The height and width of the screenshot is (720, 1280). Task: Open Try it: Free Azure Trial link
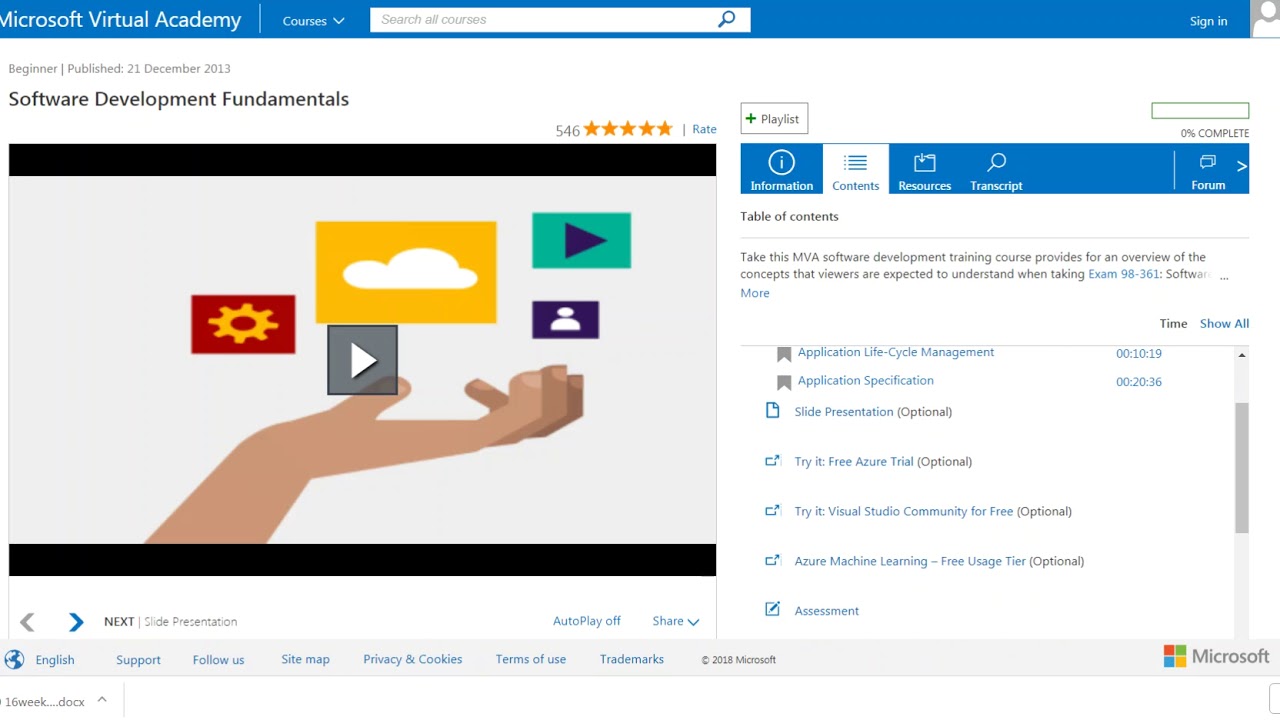854,461
